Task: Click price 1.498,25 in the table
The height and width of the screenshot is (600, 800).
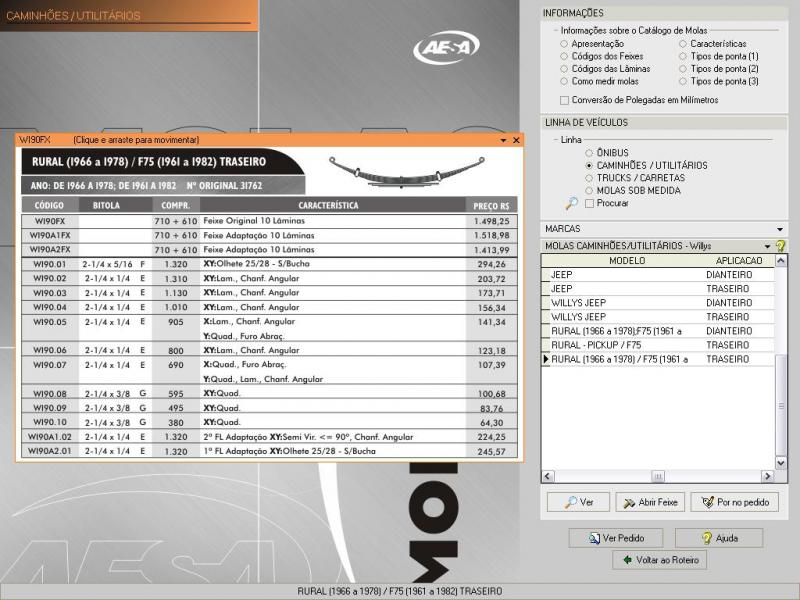Action: [491, 221]
